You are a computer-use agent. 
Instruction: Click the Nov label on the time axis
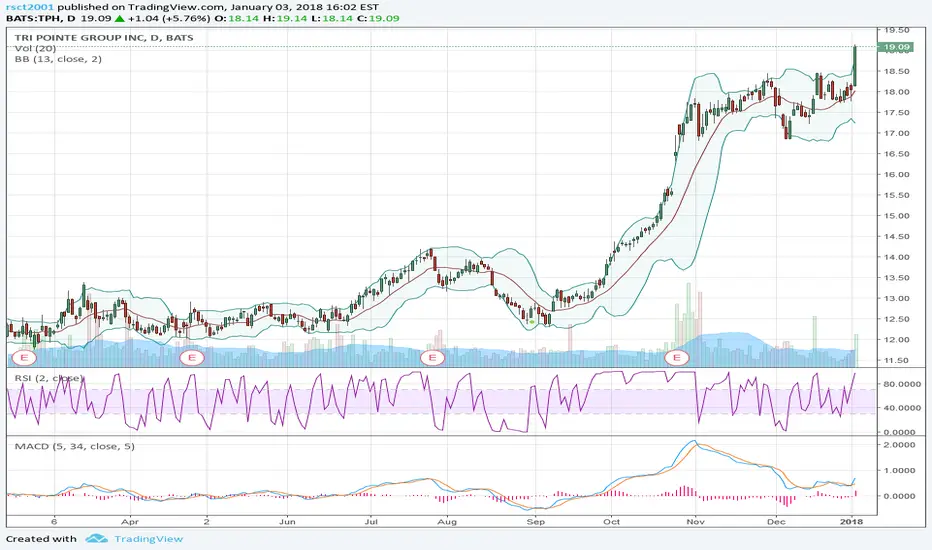[695, 521]
